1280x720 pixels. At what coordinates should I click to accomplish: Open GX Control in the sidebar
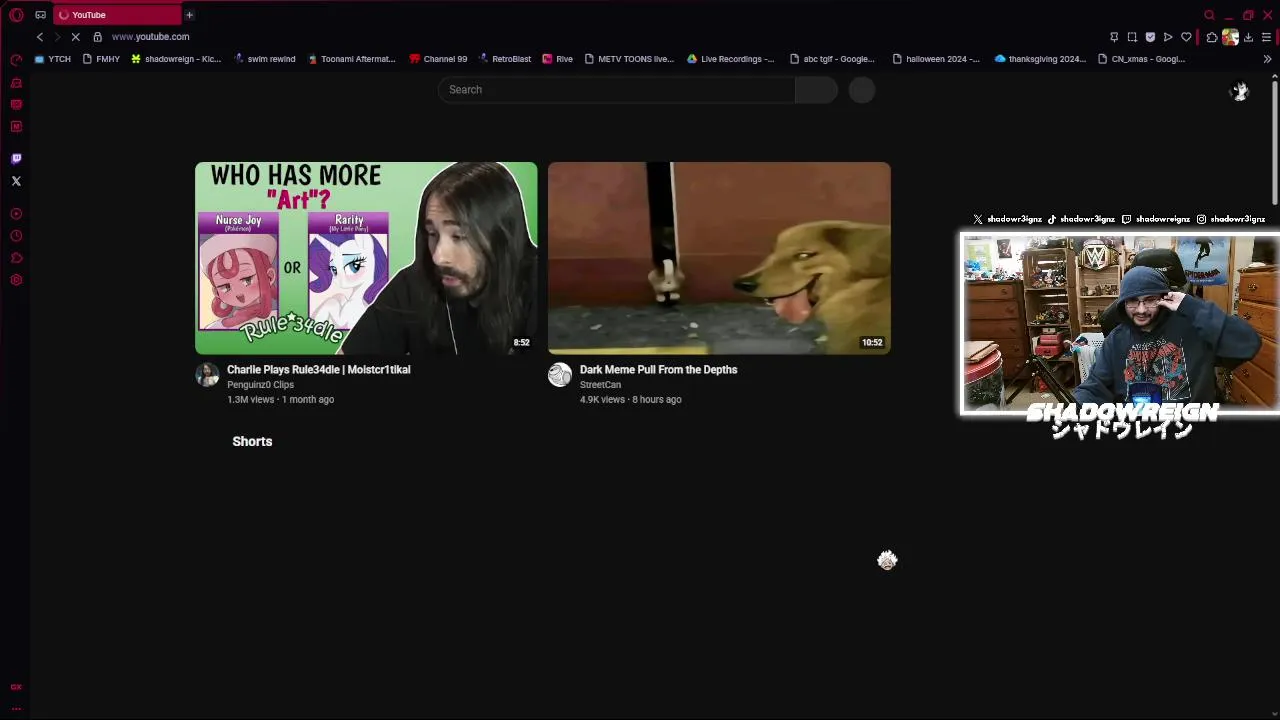16,61
